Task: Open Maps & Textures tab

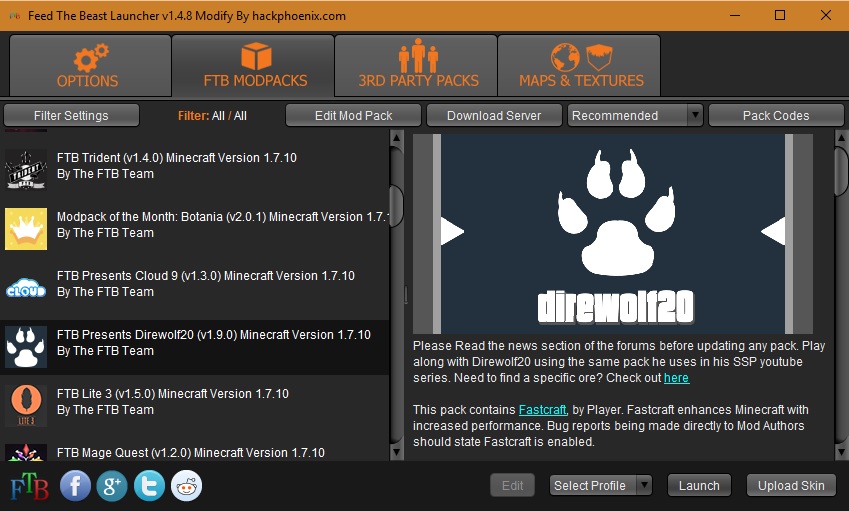Action: point(579,65)
